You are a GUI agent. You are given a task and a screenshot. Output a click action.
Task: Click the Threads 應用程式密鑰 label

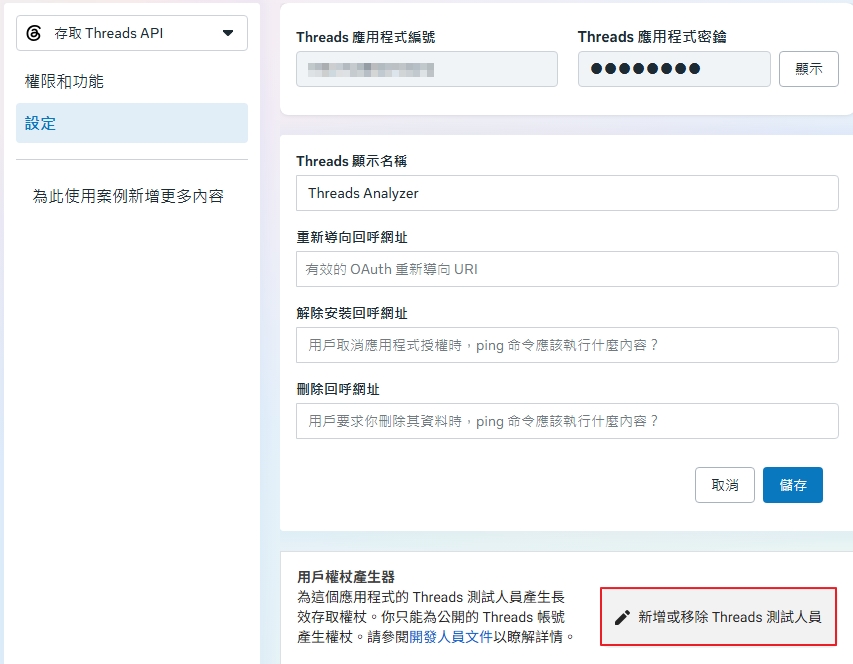point(652,37)
